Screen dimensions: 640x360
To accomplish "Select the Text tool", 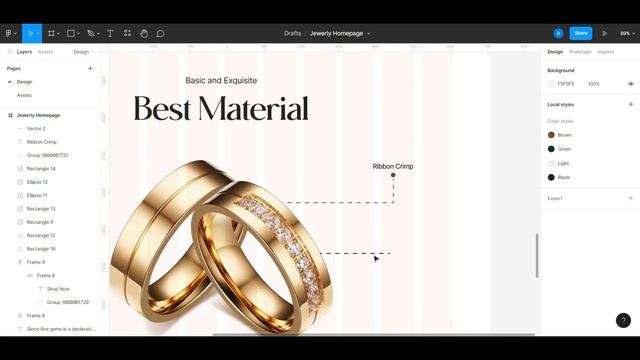I will [x=110, y=33].
